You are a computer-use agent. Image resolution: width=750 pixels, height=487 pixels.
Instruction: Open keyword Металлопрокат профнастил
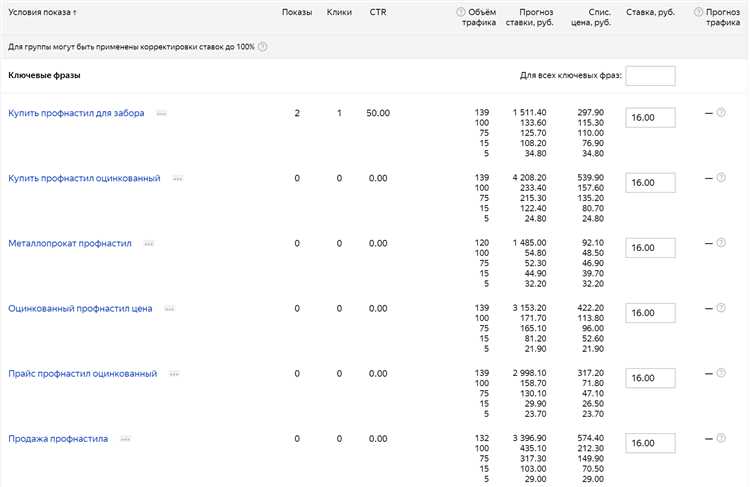[x=69, y=243]
